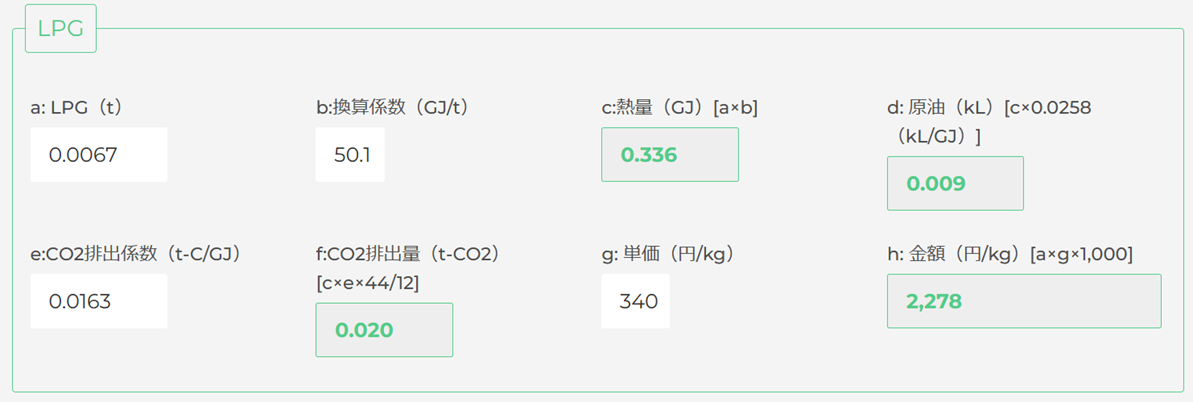Click the LPG section legend tag
The width and height of the screenshot is (1193, 402).
[61, 29]
